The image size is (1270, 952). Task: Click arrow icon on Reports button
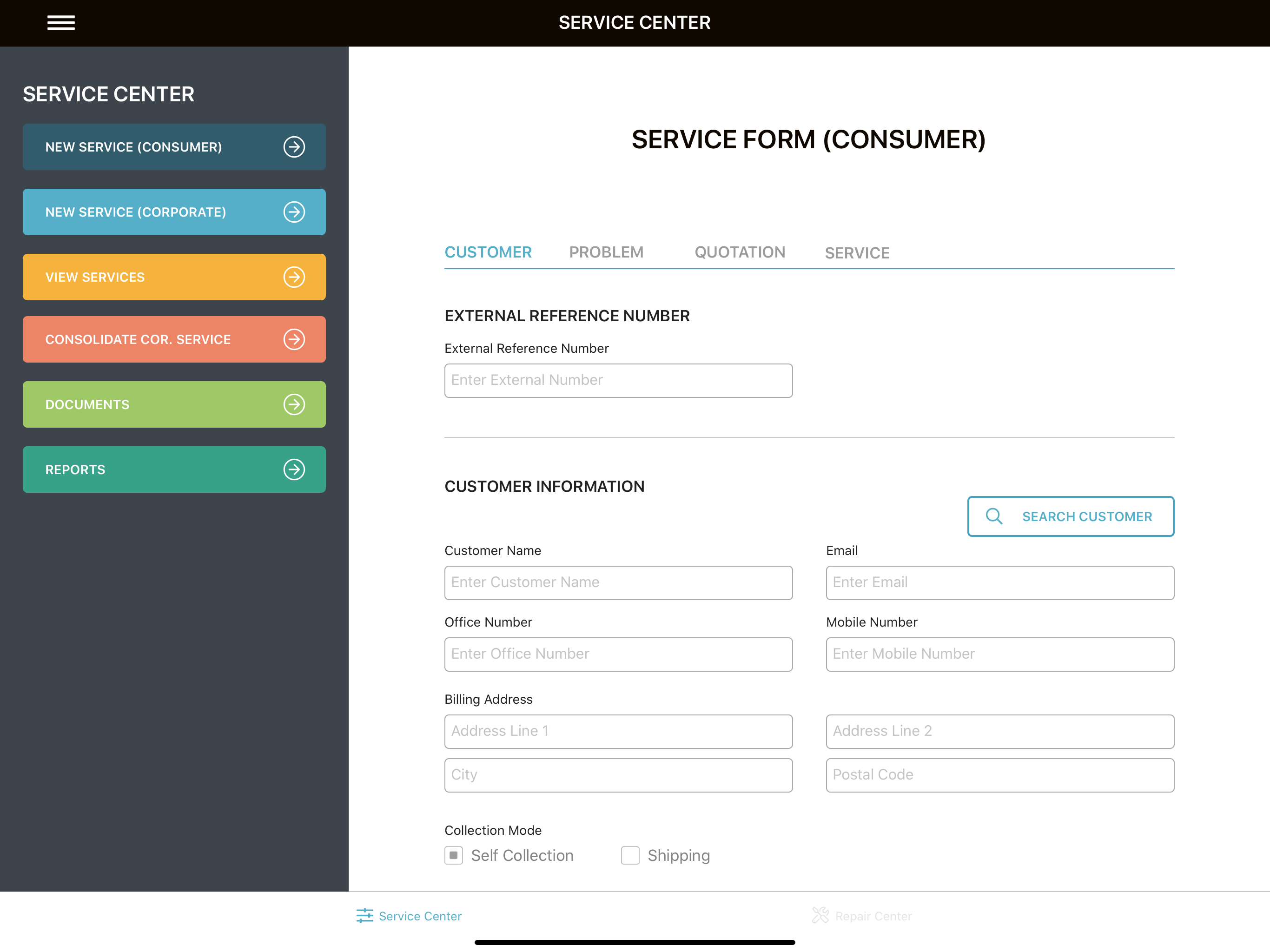point(294,469)
